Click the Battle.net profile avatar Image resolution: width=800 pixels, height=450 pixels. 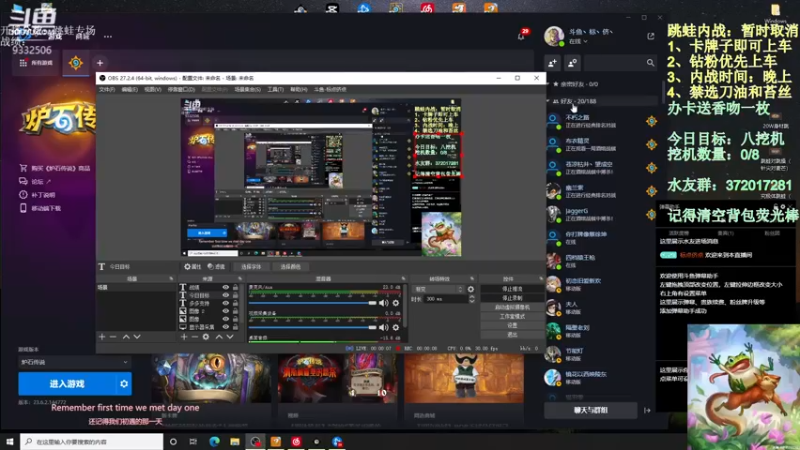tap(554, 36)
